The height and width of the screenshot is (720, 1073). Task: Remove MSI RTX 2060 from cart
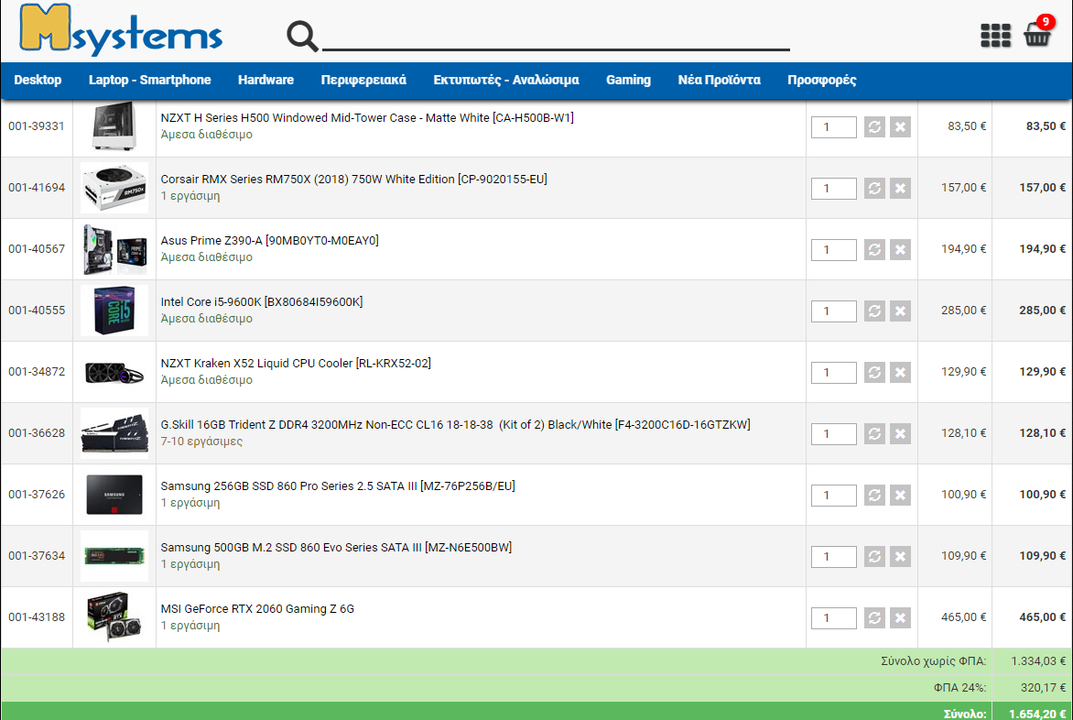(900, 618)
